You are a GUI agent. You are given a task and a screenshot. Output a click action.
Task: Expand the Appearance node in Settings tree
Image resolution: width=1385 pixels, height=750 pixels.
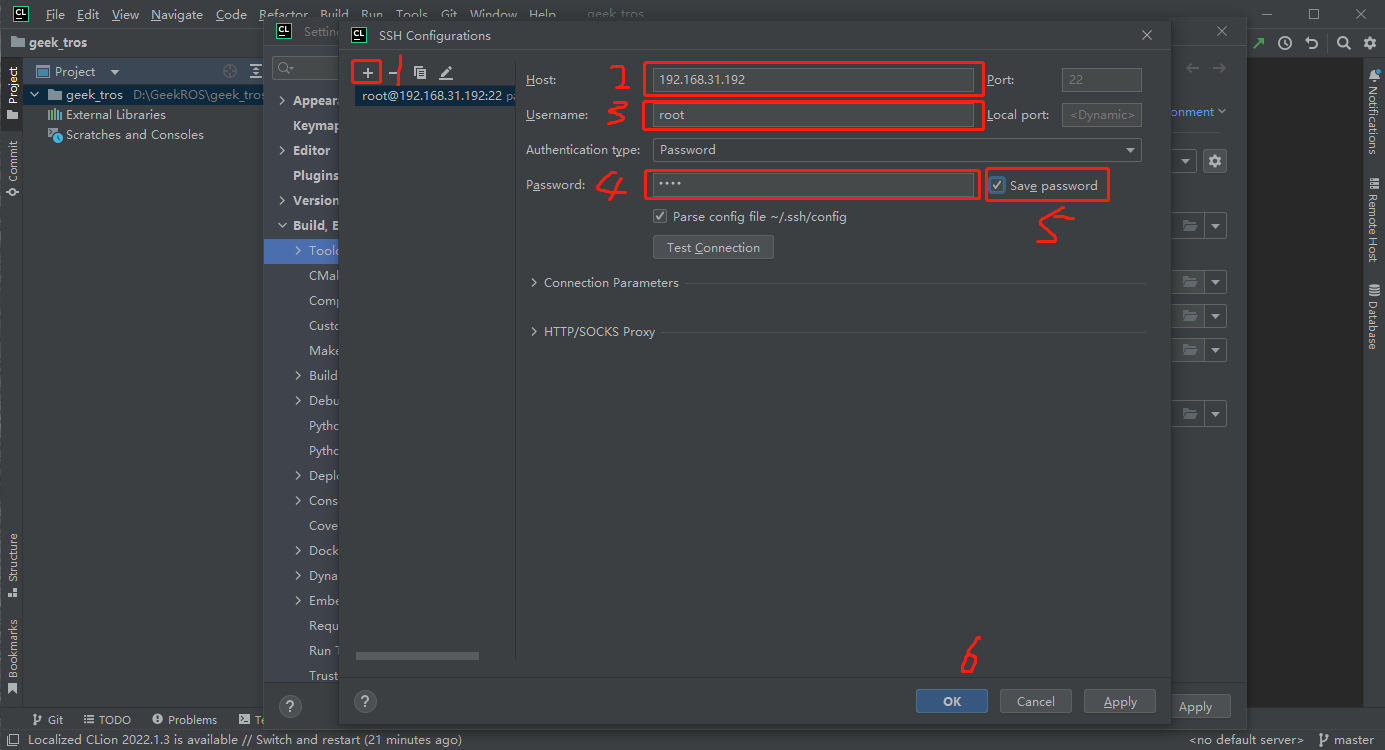click(283, 101)
